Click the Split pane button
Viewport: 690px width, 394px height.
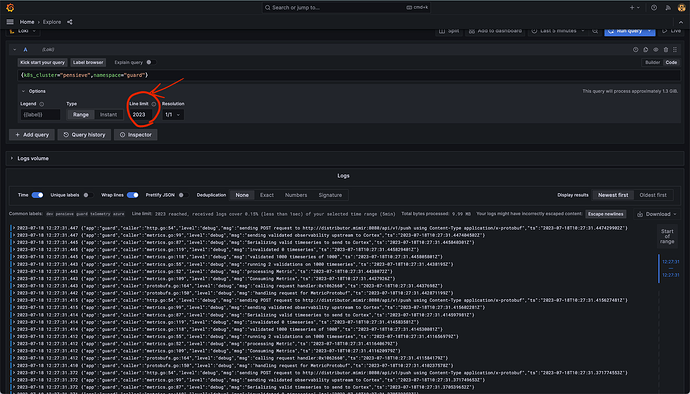coord(449,31)
